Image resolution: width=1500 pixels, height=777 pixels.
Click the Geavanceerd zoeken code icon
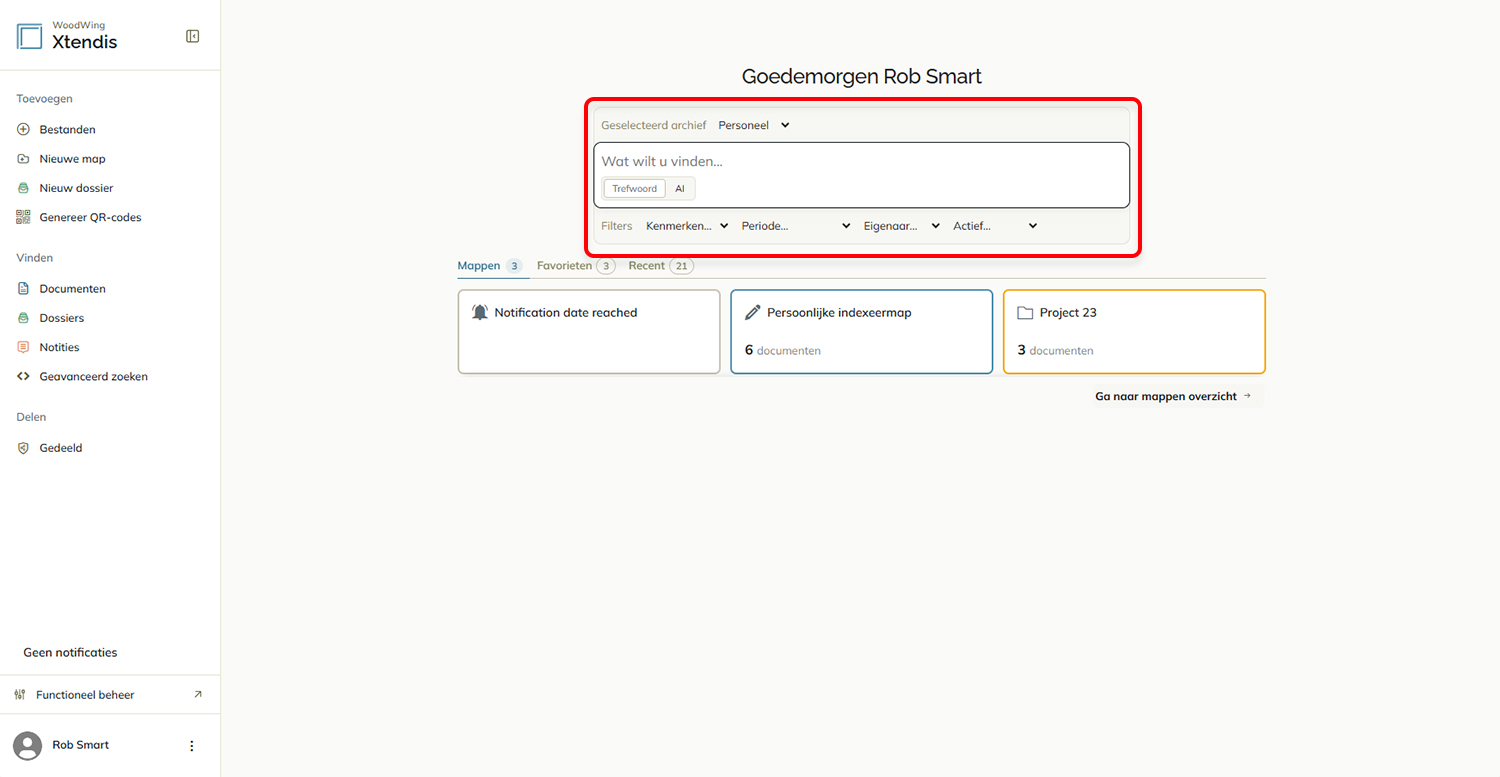pyautogui.click(x=24, y=377)
